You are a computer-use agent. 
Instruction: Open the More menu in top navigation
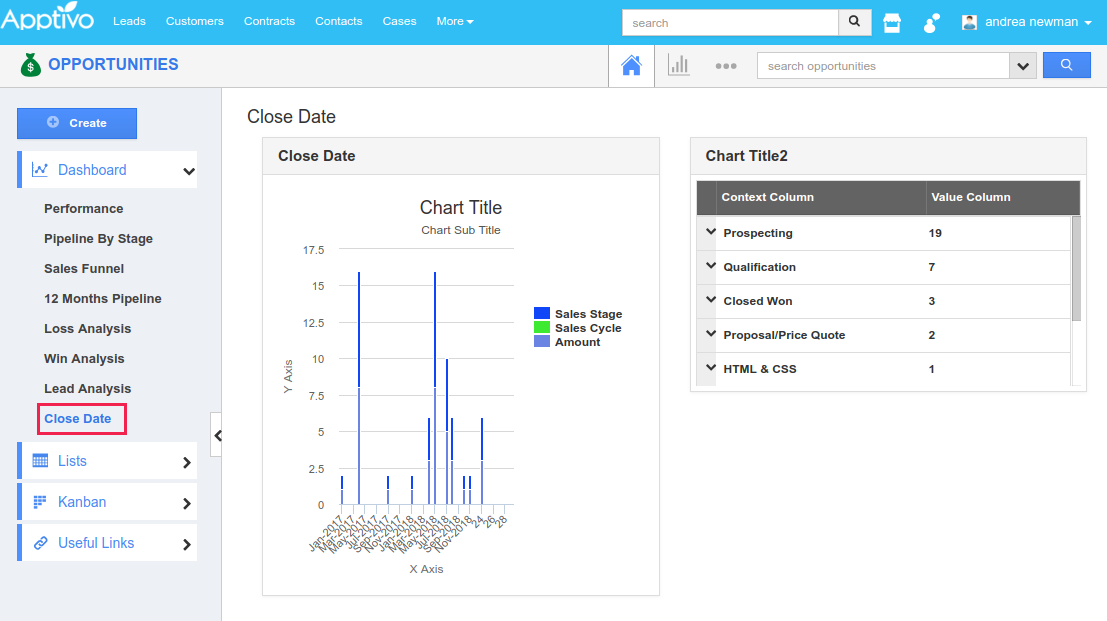click(x=455, y=21)
